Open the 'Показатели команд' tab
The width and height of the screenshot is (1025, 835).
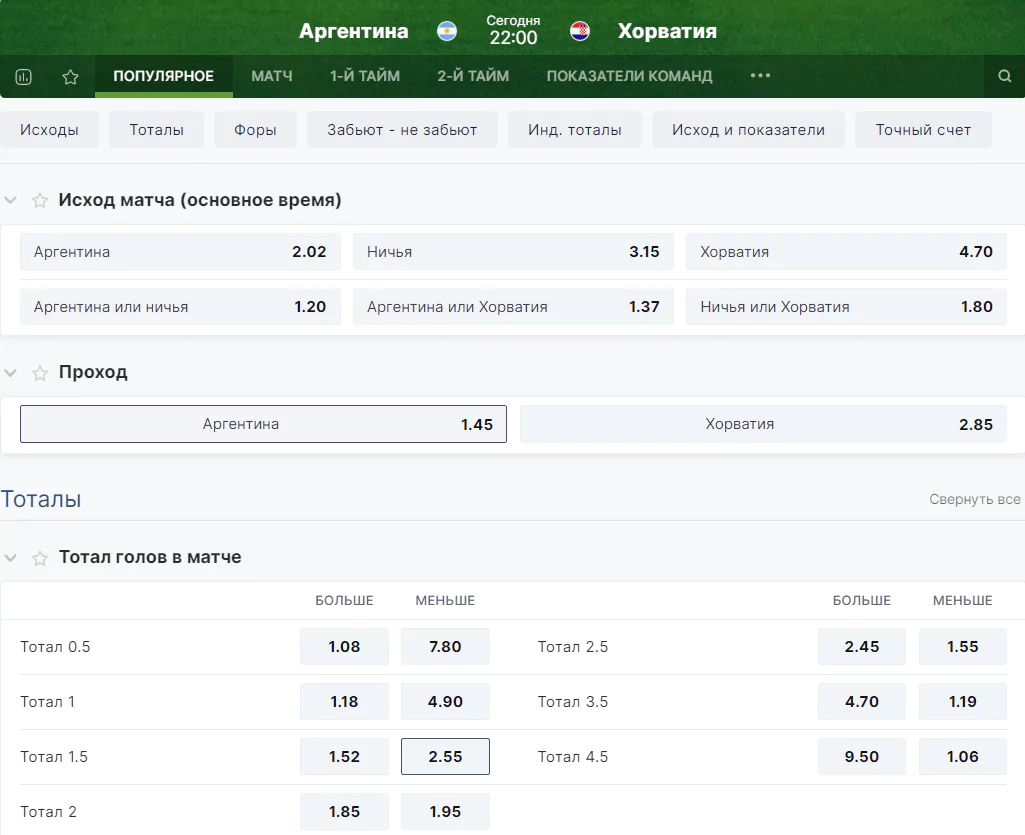[630, 77]
